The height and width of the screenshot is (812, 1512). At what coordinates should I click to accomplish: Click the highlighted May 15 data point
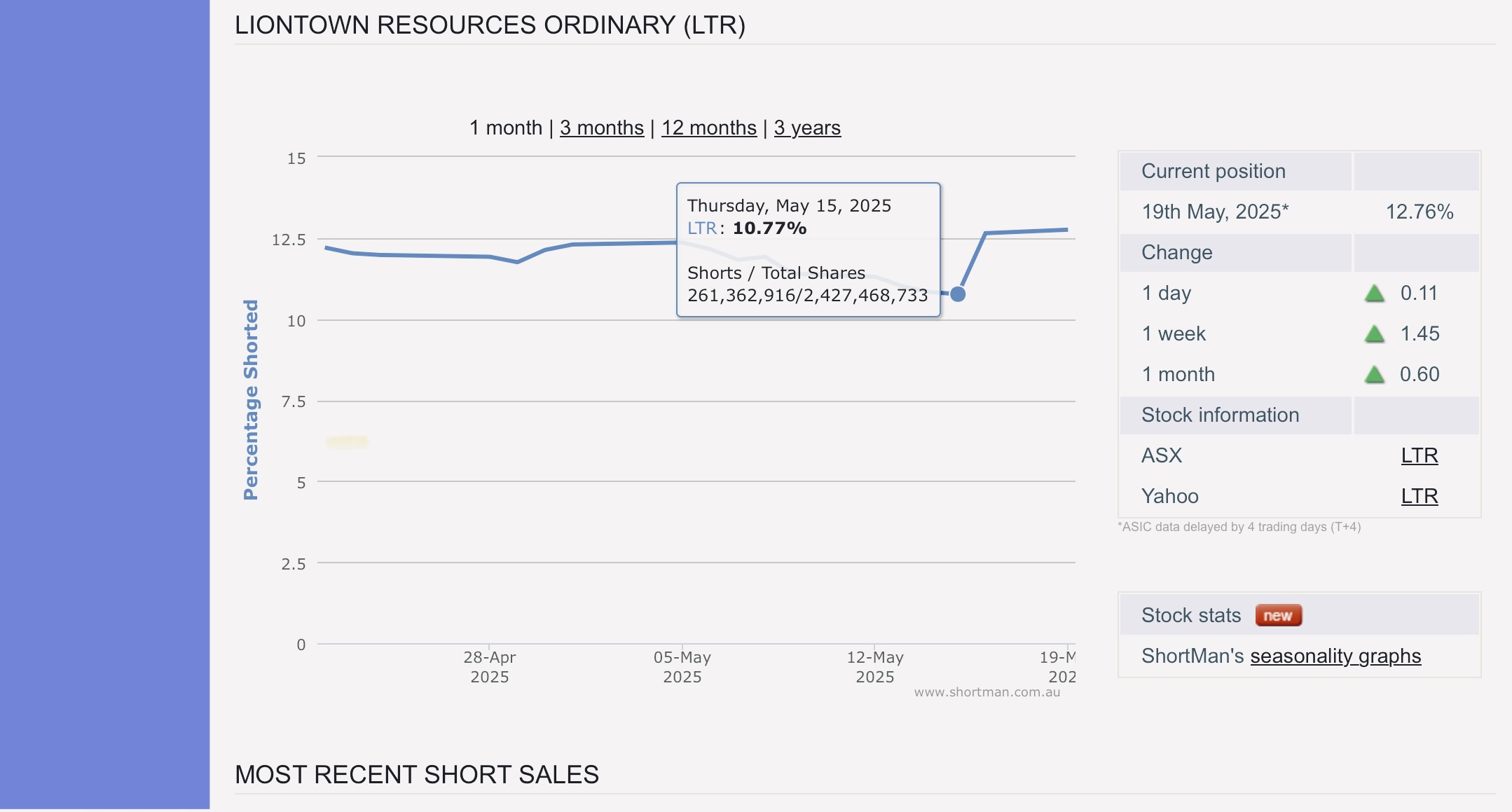958,294
